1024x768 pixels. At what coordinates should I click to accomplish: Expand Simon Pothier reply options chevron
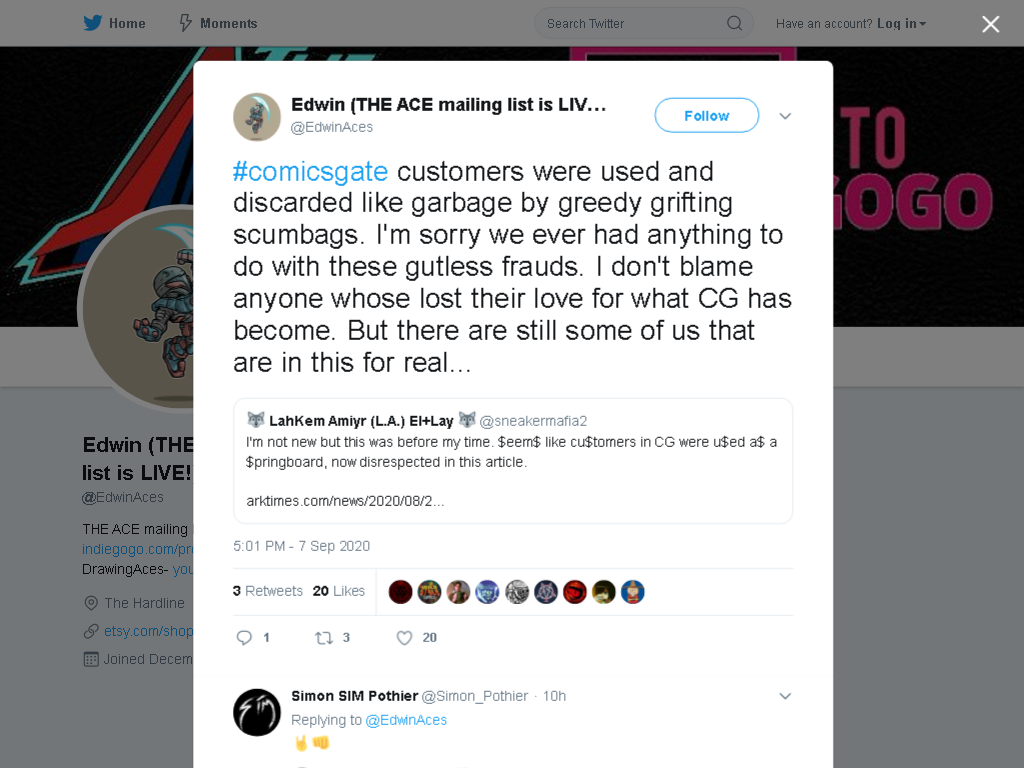click(x=785, y=696)
